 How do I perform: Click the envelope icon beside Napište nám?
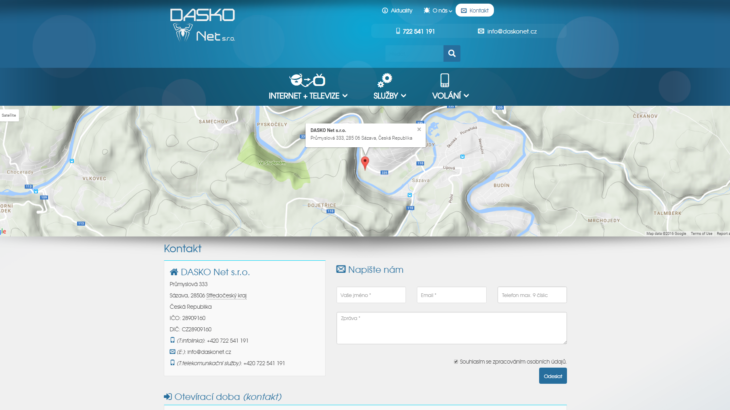(341, 269)
